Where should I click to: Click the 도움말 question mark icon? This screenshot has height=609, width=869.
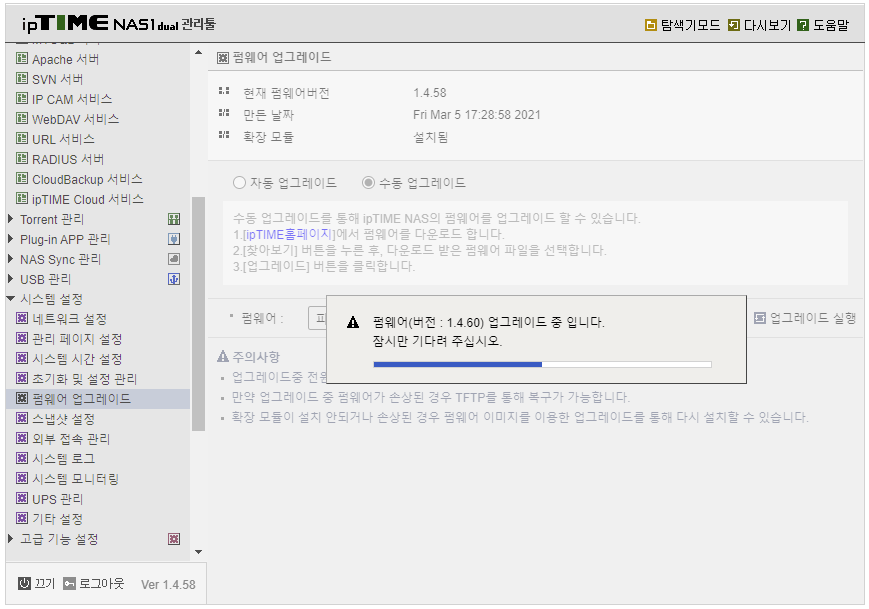click(802, 25)
